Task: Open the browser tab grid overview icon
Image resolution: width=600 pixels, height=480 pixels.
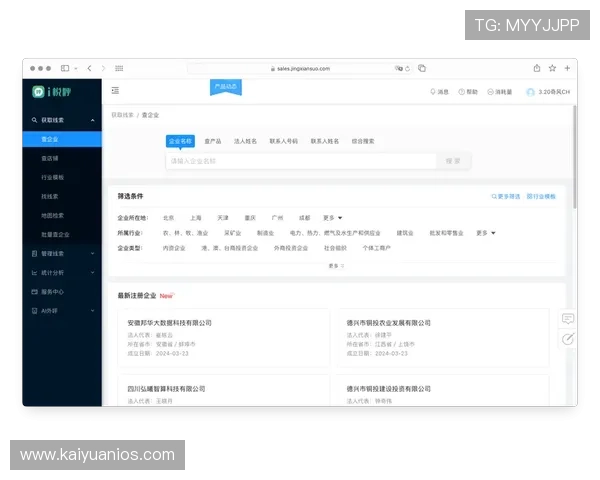Action: click(x=119, y=68)
